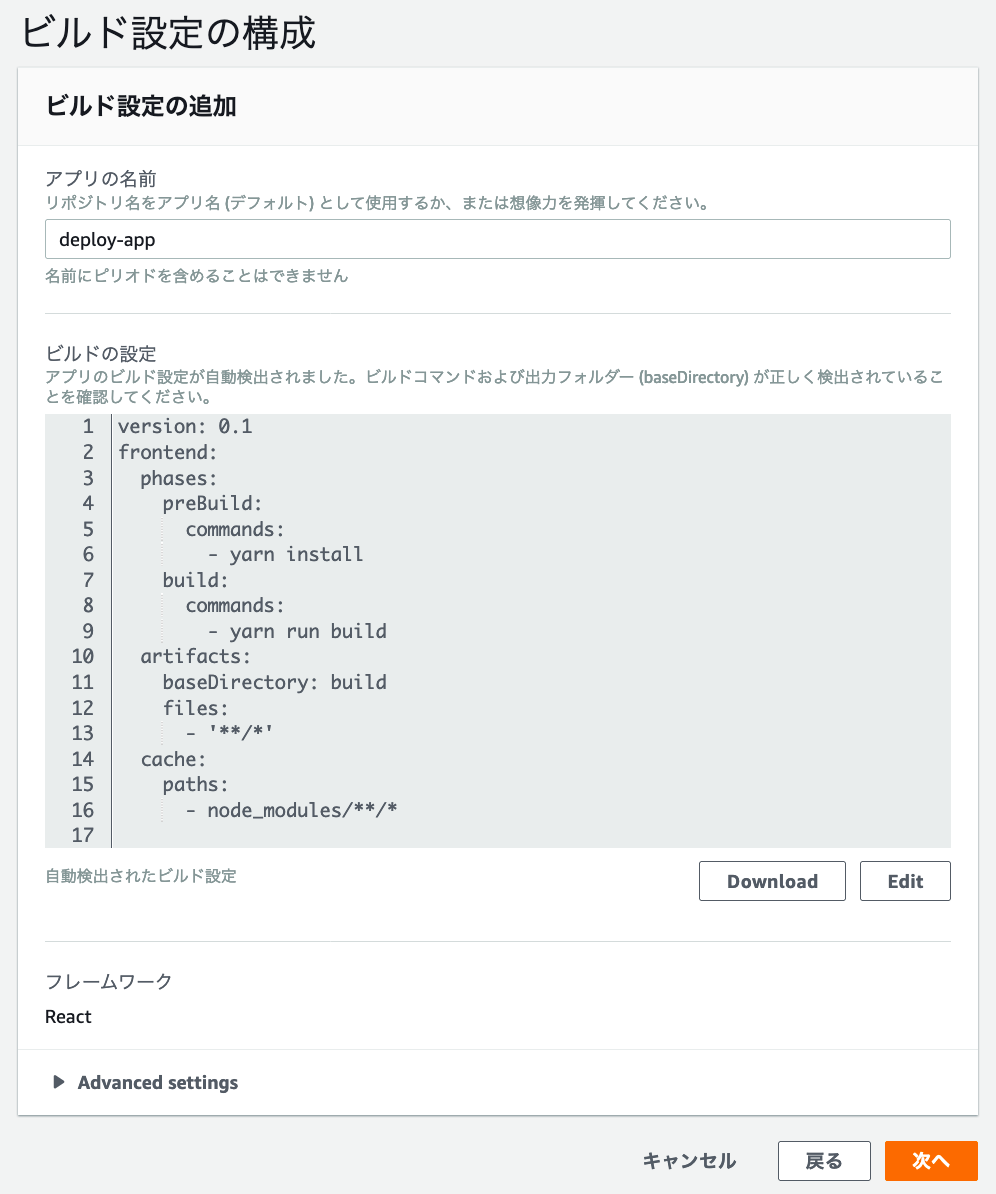Viewport: 996px width, 1194px height.
Task: Click the 'cache:' line
Action: (x=174, y=759)
